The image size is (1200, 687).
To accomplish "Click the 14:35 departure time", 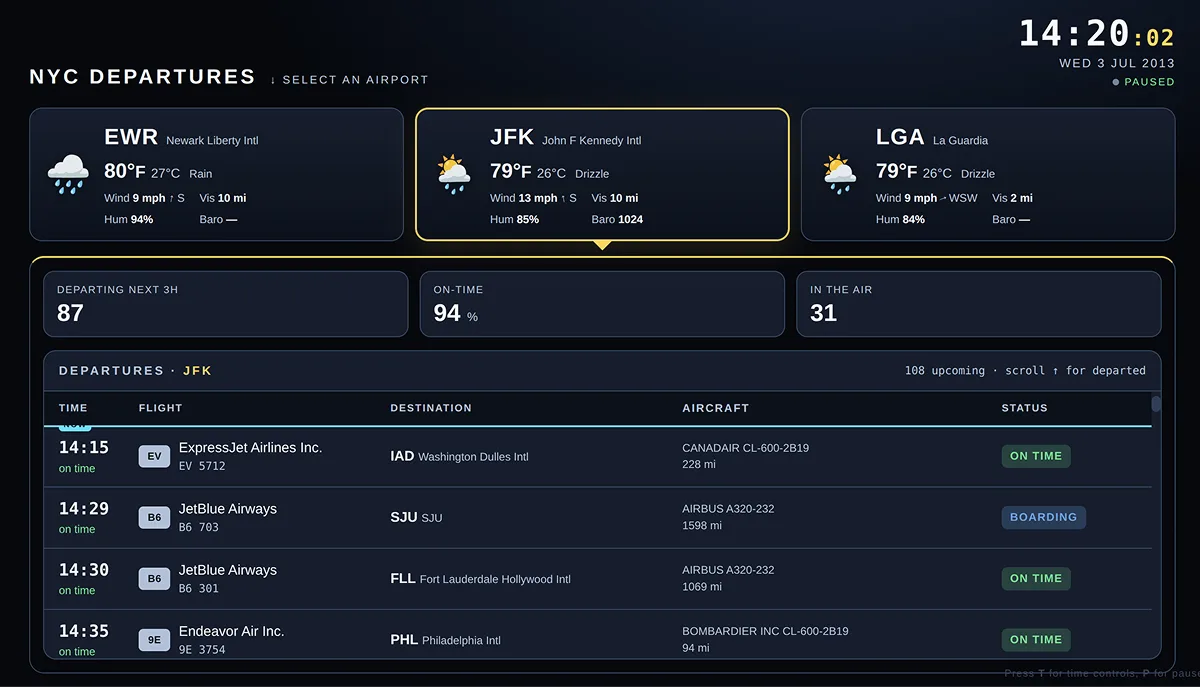I will coord(84,630).
